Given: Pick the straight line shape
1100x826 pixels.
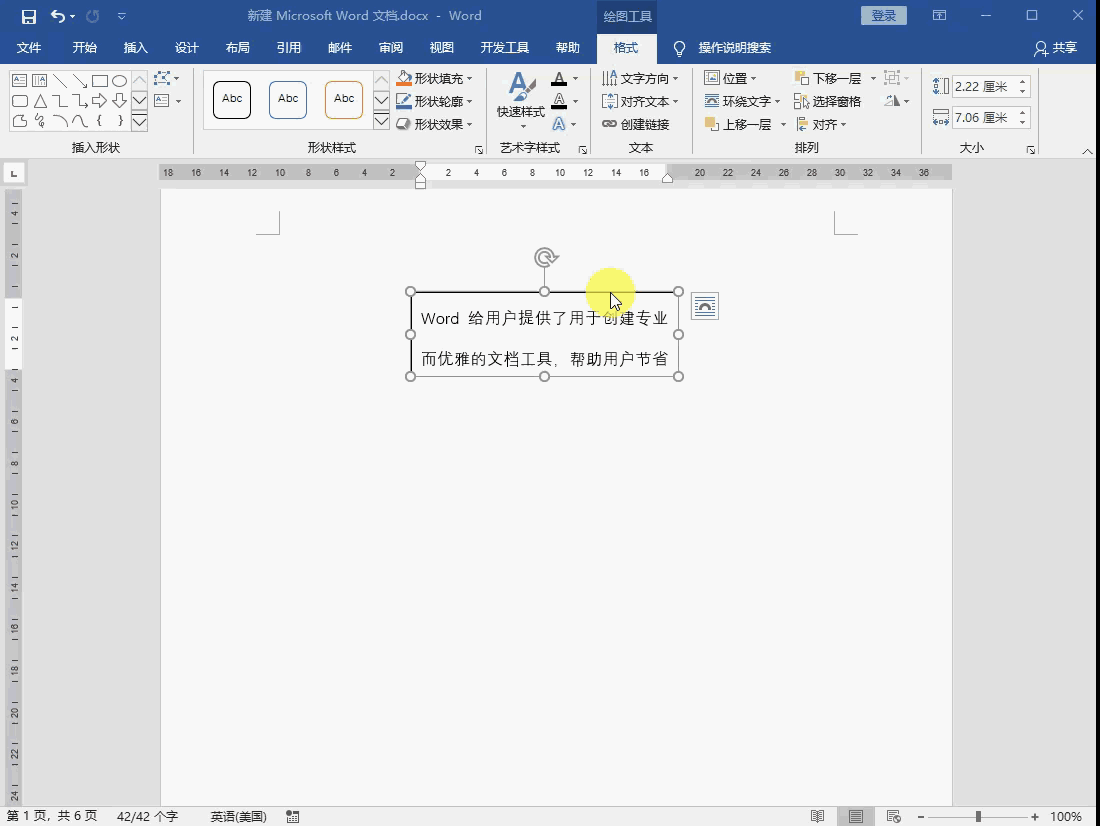Looking at the screenshot, I should [60, 81].
